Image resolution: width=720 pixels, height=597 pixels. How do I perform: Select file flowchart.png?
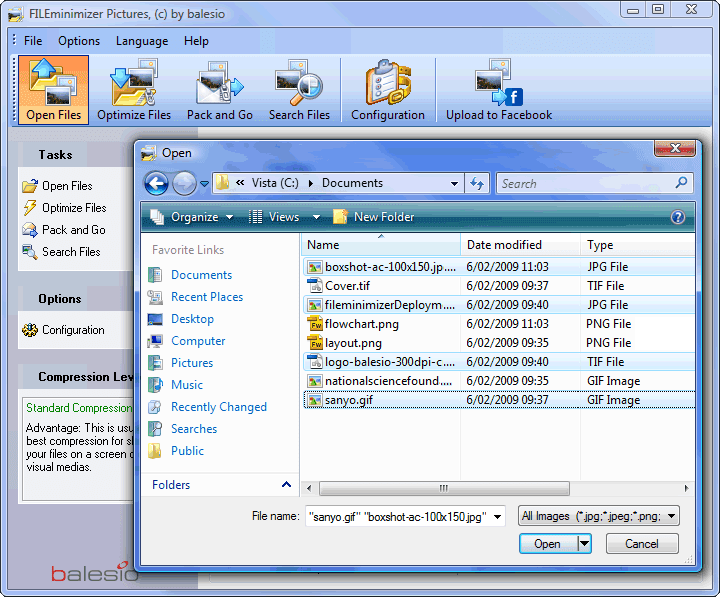[499, 324]
